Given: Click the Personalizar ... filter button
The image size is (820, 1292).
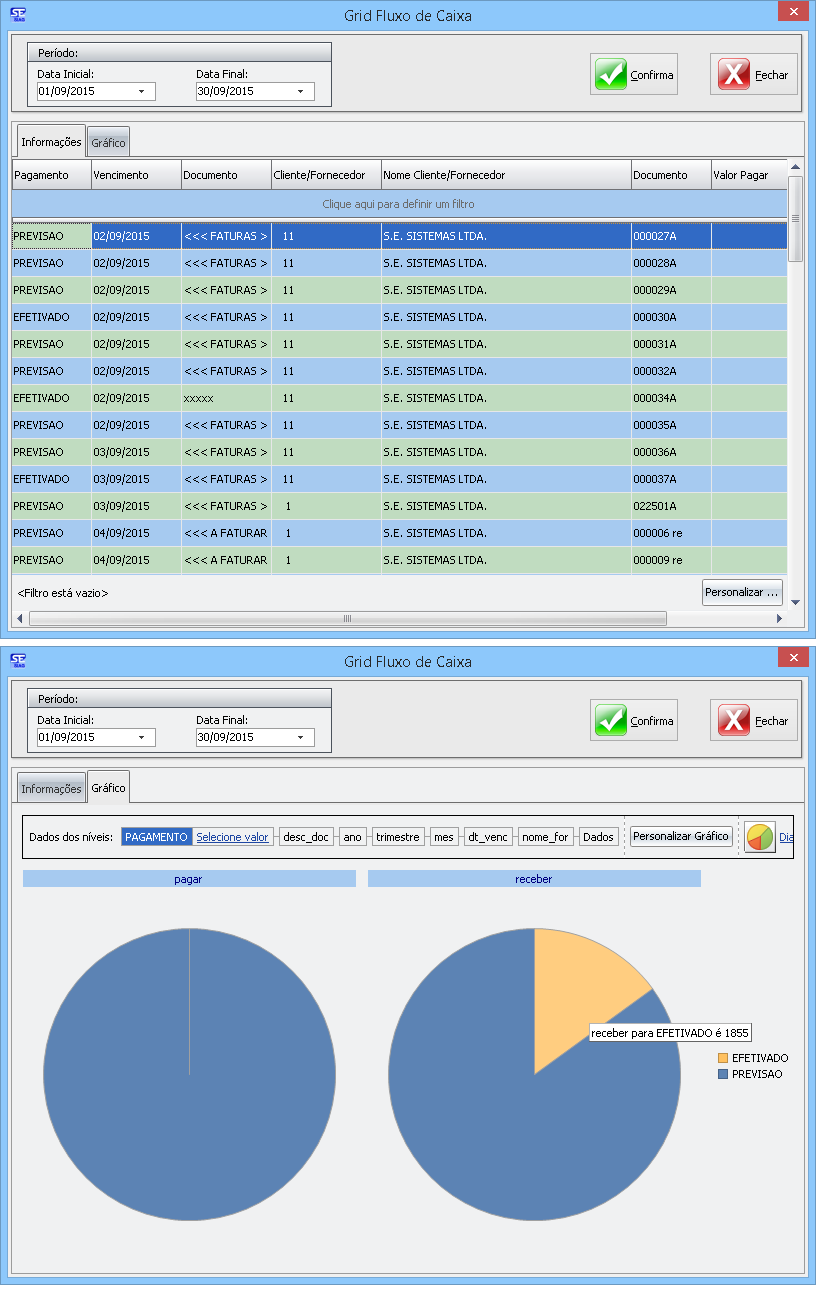Looking at the screenshot, I should click(741, 593).
